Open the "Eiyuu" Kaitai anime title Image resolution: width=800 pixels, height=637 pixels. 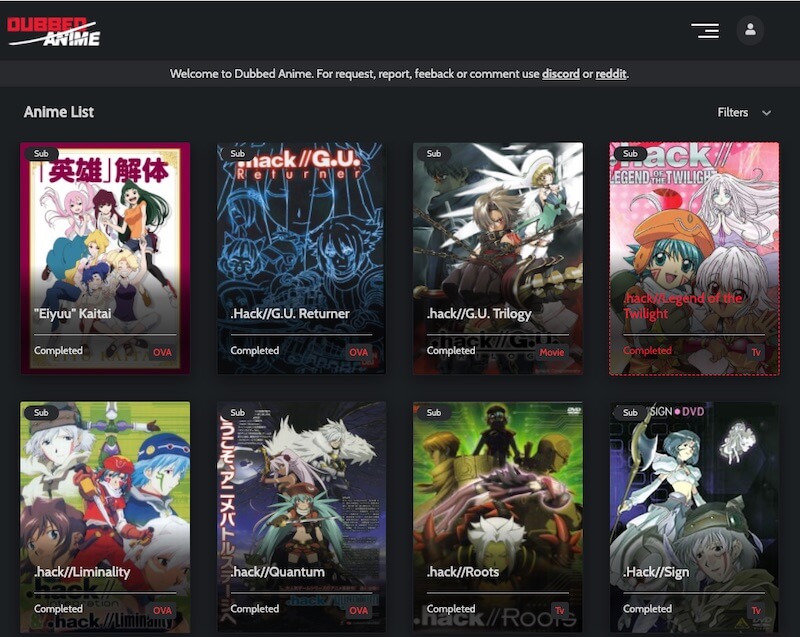(x=72, y=313)
